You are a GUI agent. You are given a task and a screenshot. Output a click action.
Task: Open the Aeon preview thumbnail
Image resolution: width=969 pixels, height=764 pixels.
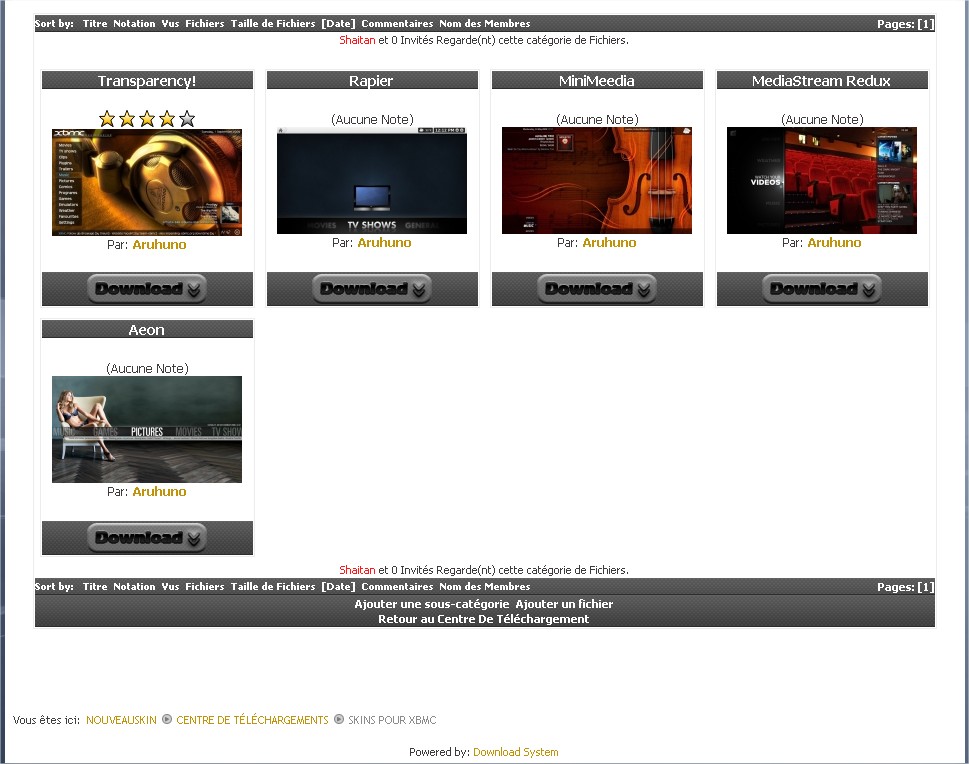coord(147,430)
